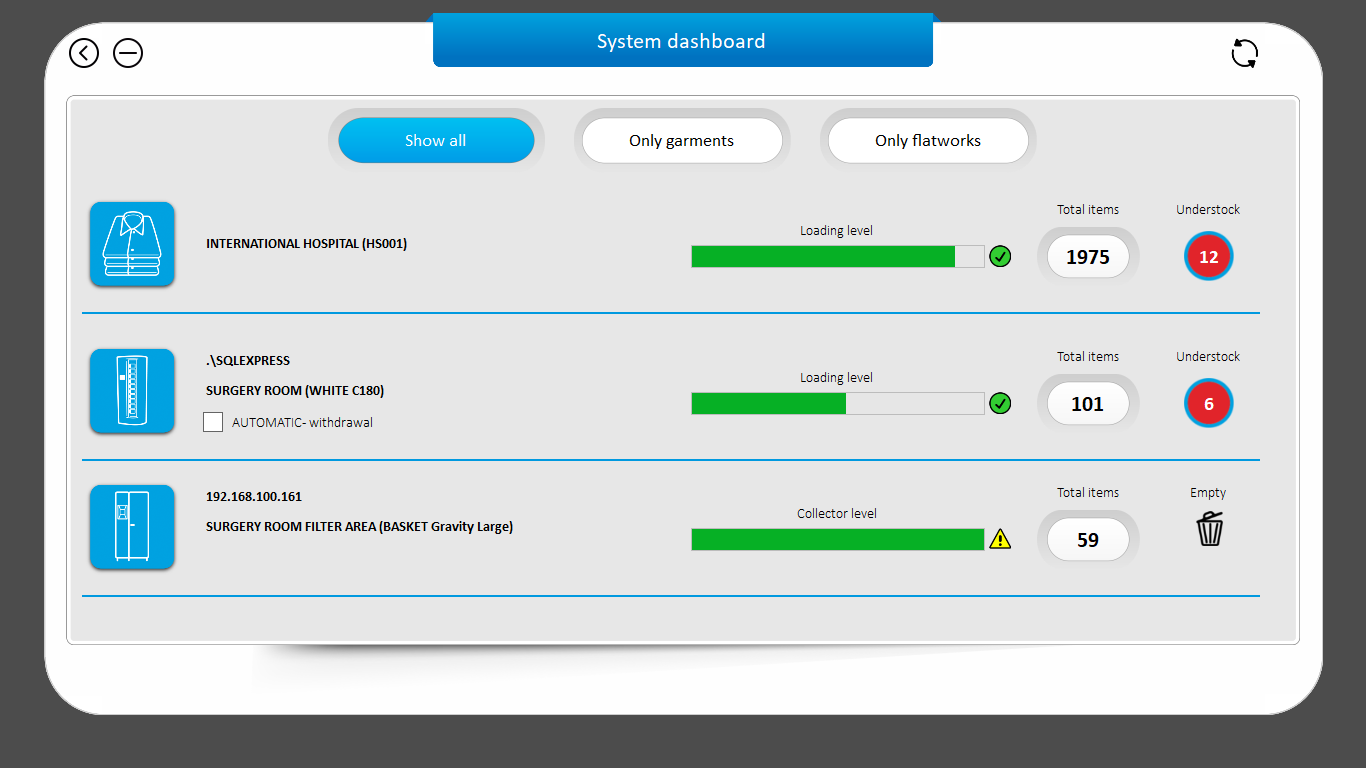Select the Show all filter
The image size is (1366, 768).
click(x=436, y=141)
